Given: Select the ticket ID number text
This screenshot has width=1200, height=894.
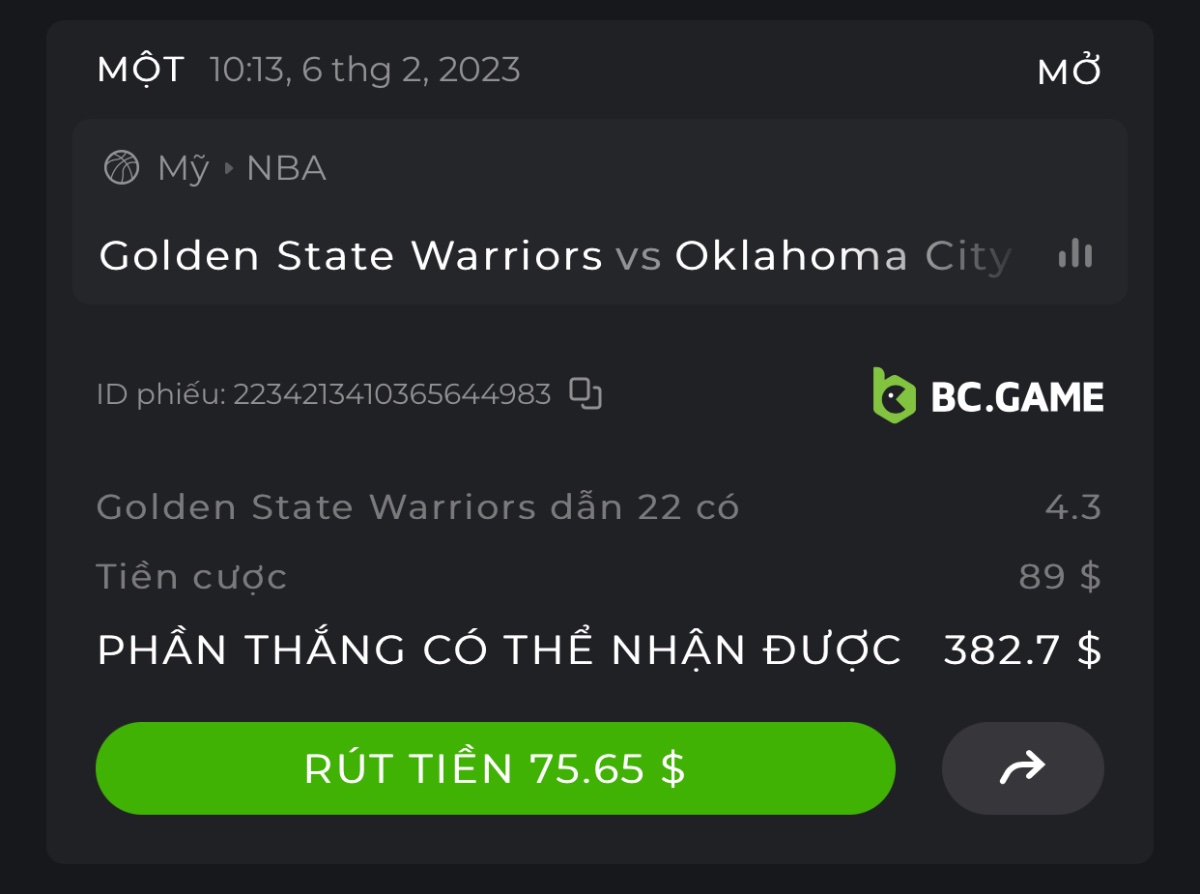Looking at the screenshot, I should coord(392,395).
